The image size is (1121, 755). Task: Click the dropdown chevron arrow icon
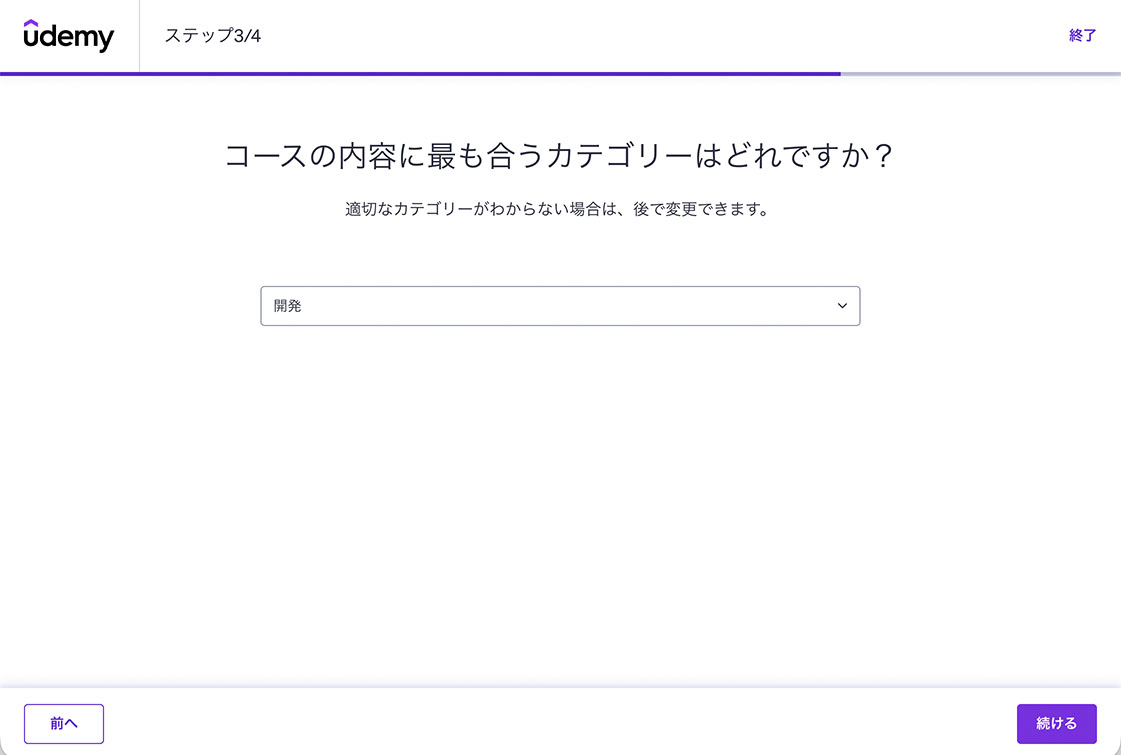[x=842, y=306]
